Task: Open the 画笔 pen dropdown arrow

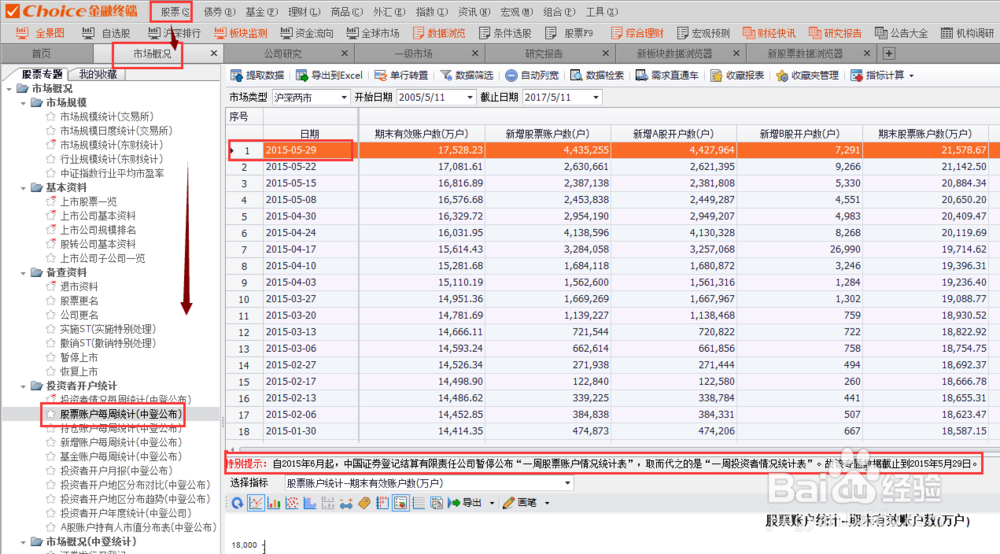Action: 547,503
